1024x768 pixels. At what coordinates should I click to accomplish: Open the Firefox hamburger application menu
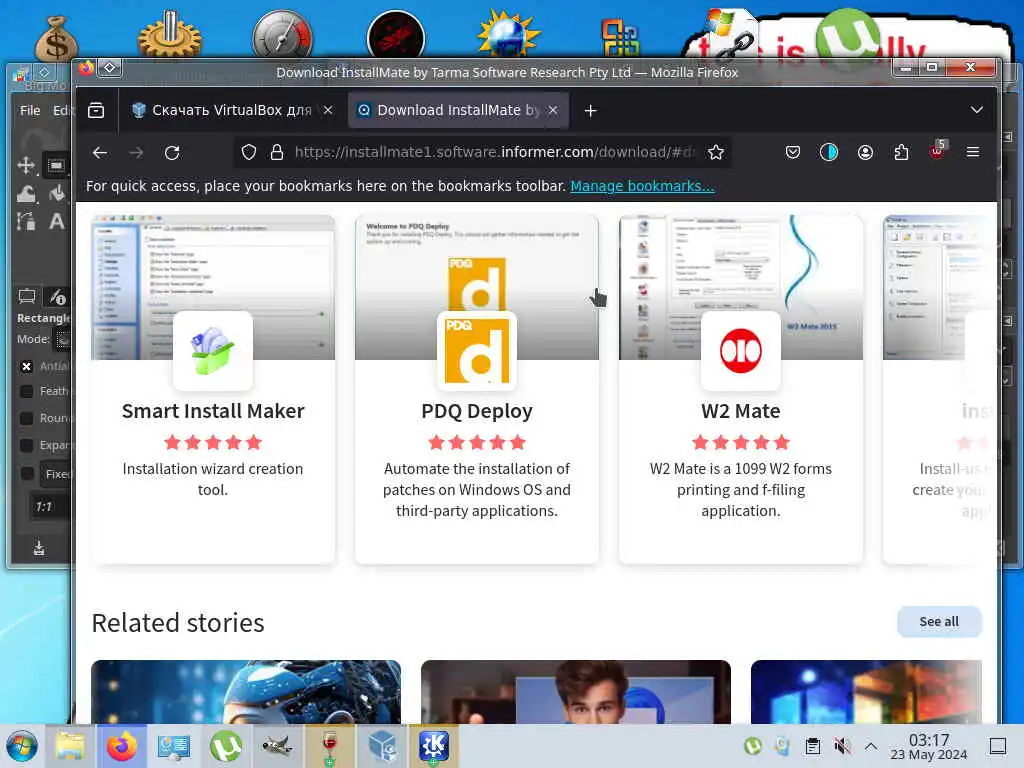click(973, 152)
